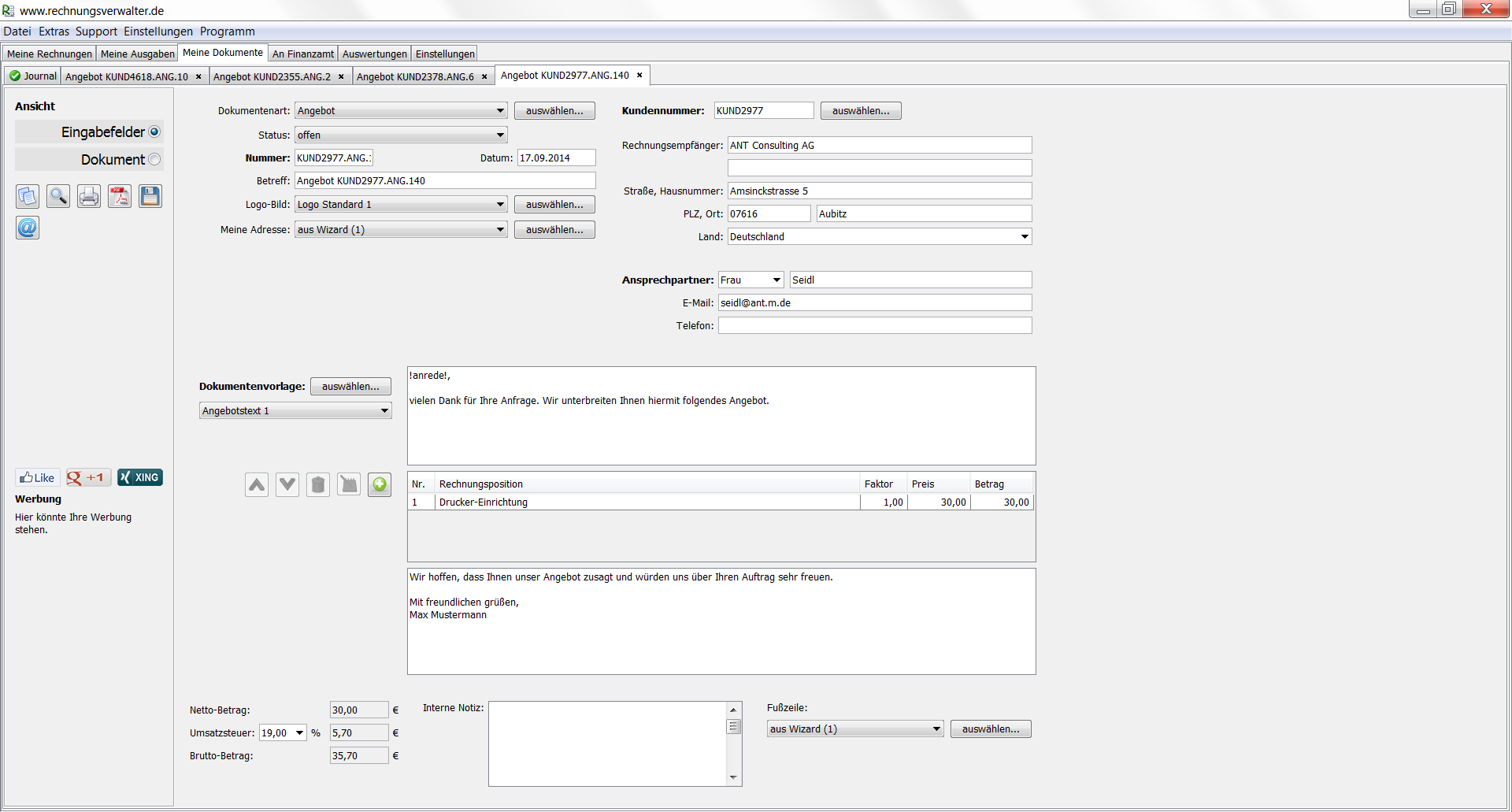Click the copy document icon

click(28, 196)
